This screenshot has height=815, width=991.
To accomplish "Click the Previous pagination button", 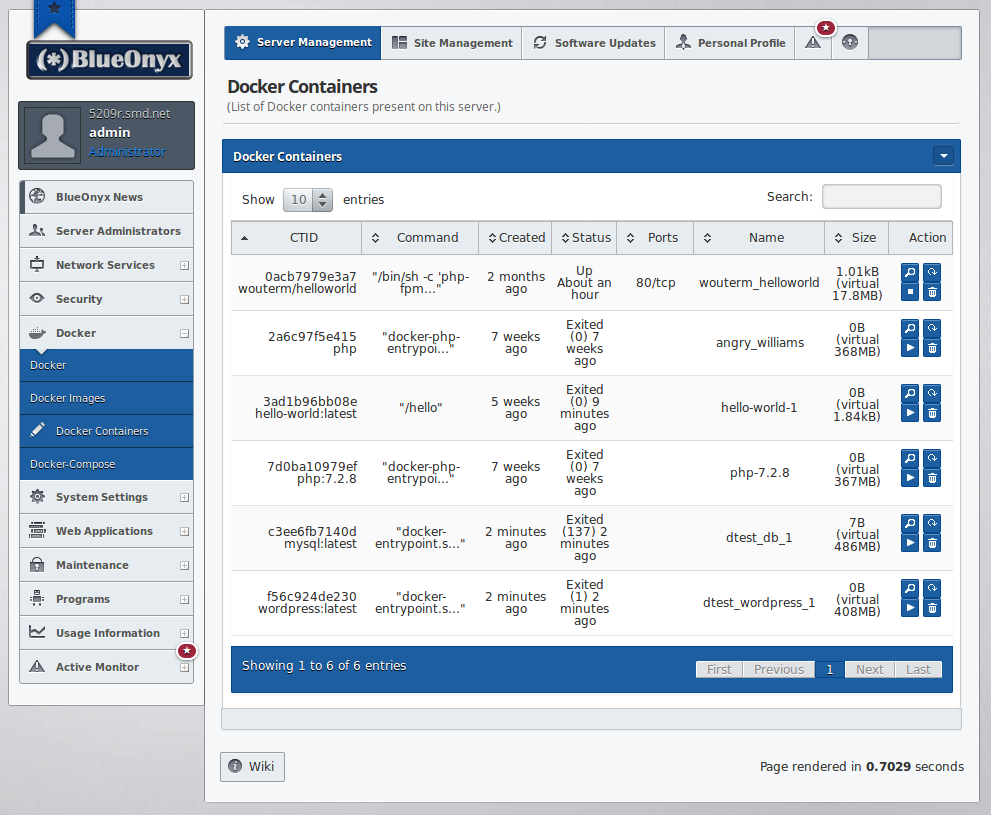I will [x=779, y=670].
